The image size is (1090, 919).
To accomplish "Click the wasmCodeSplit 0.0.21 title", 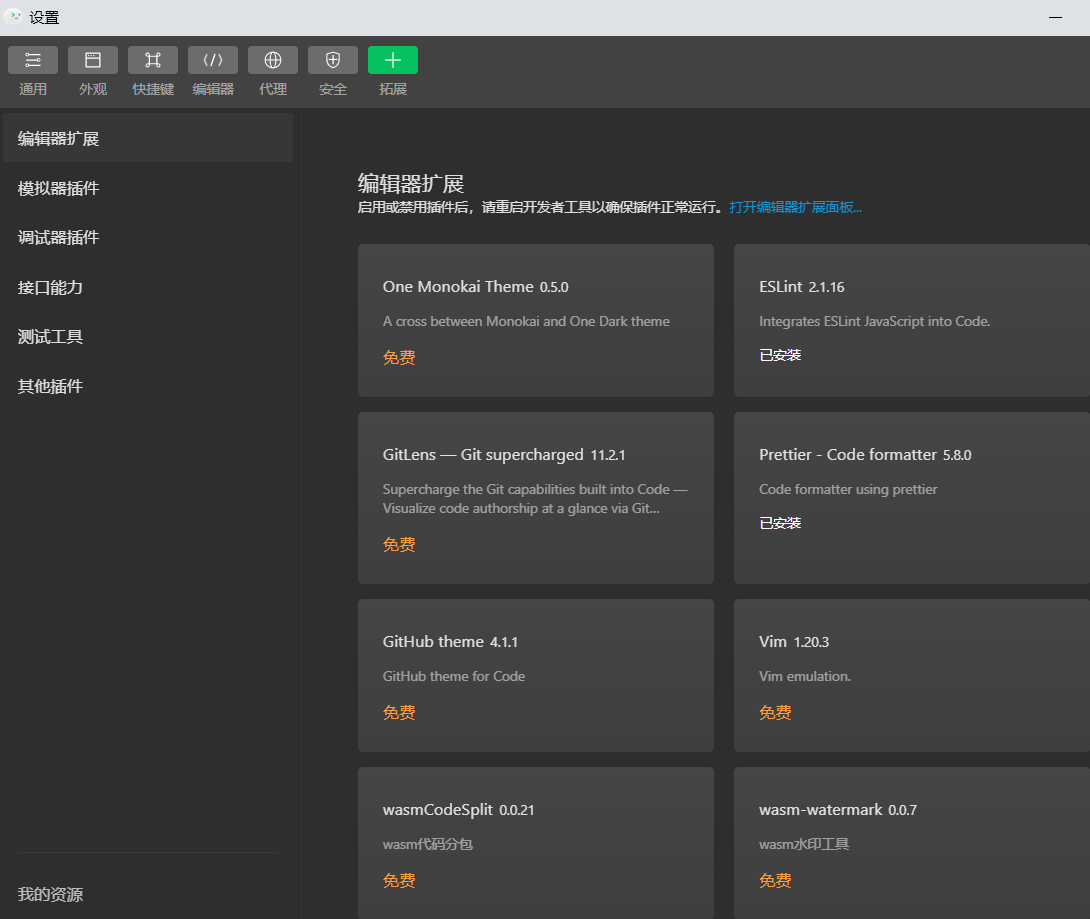I will (458, 810).
